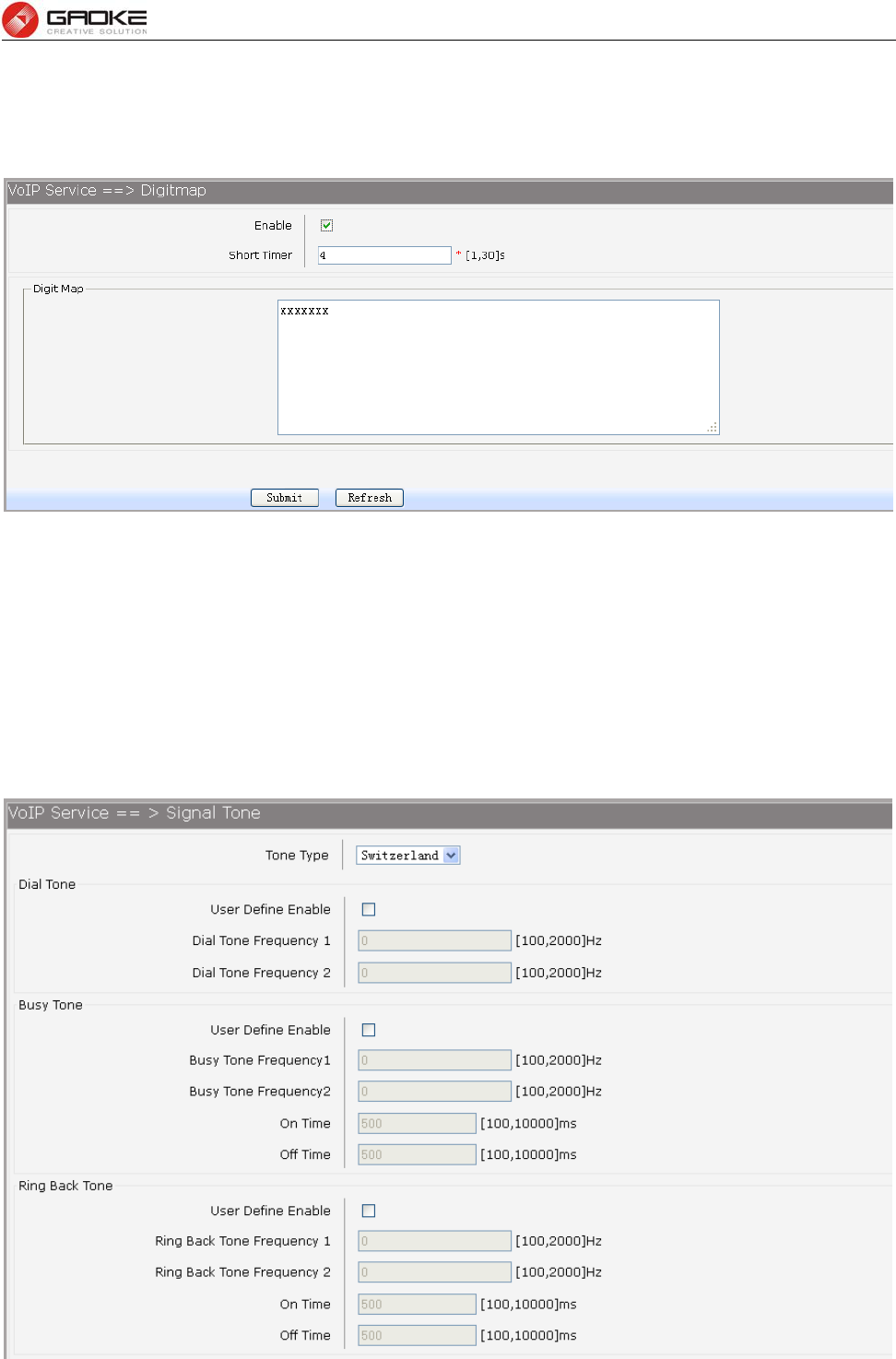Click the Ring Back Tone On Time field
The width and height of the screenshot is (896, 1359).
pos(417,1304)
